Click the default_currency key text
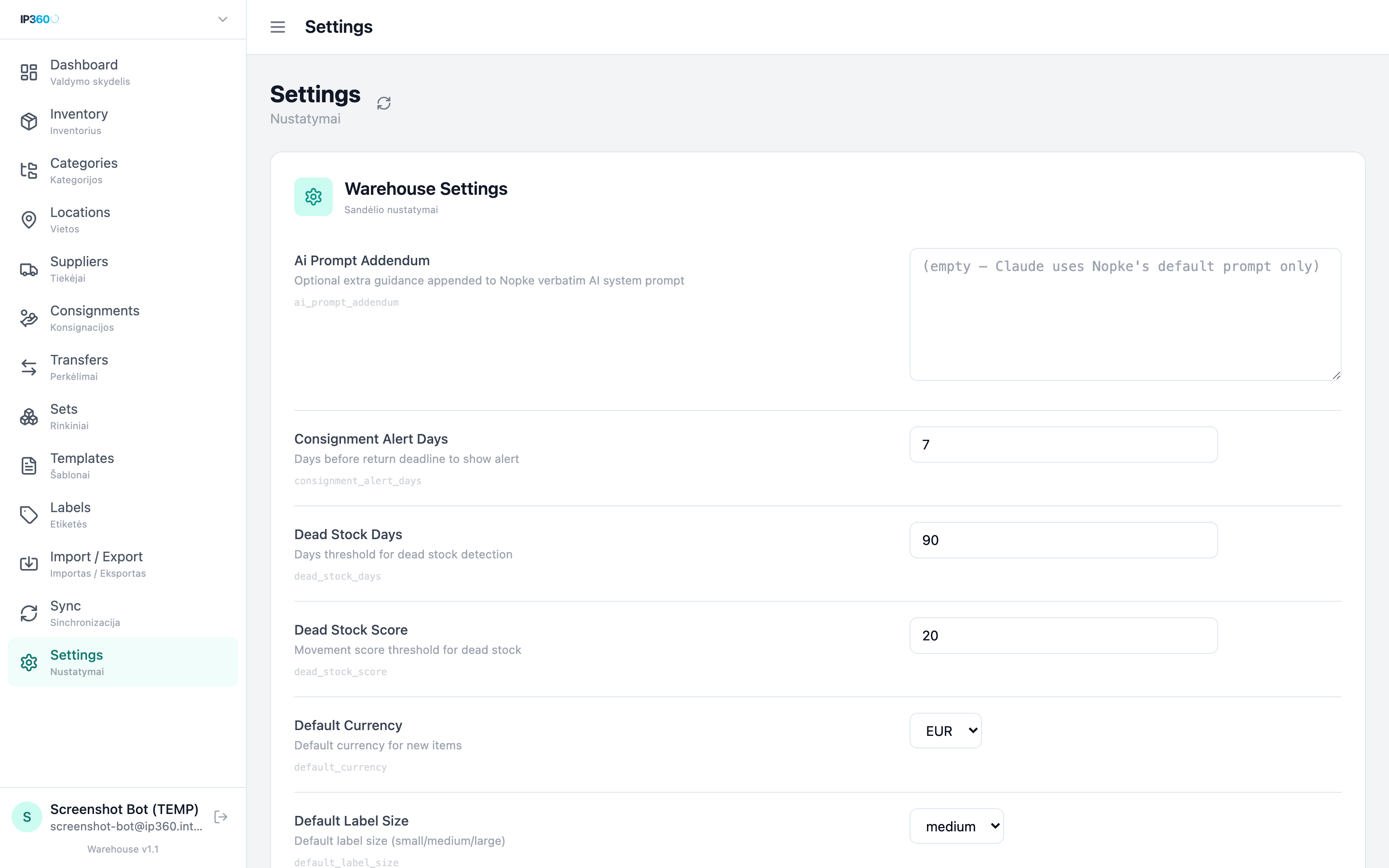The width and height of the screenshot is (1389, 868). (340, 768)
